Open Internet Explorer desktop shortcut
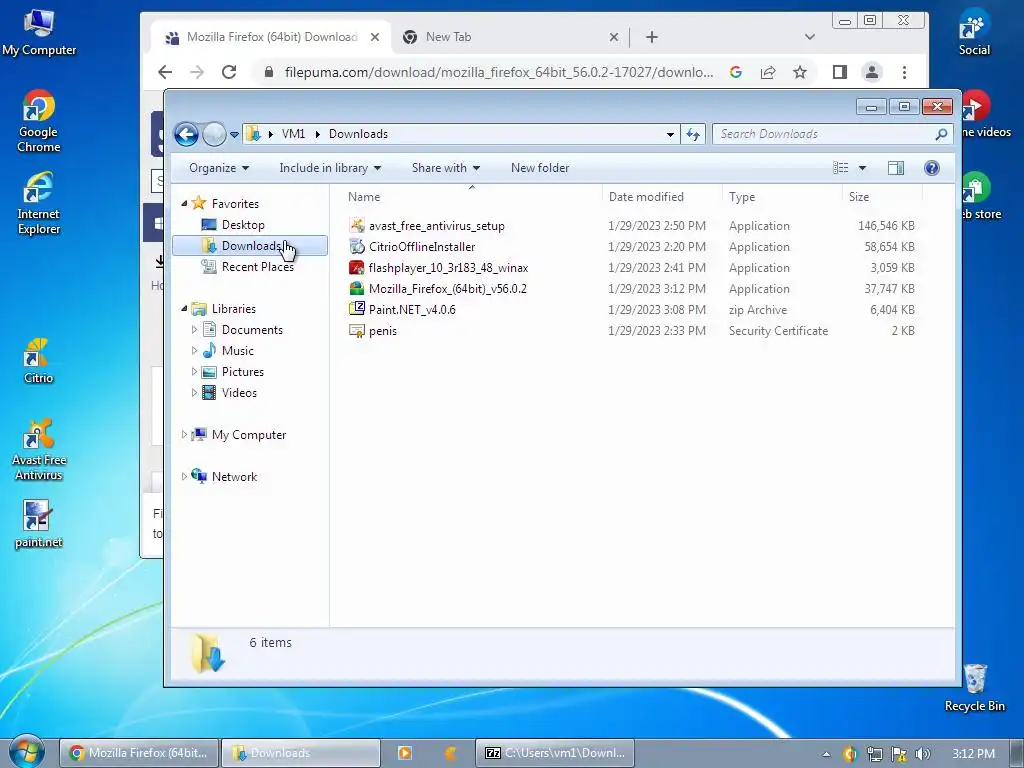The image size is (1024, 768). pyautogui.click(x=39, y=203)
